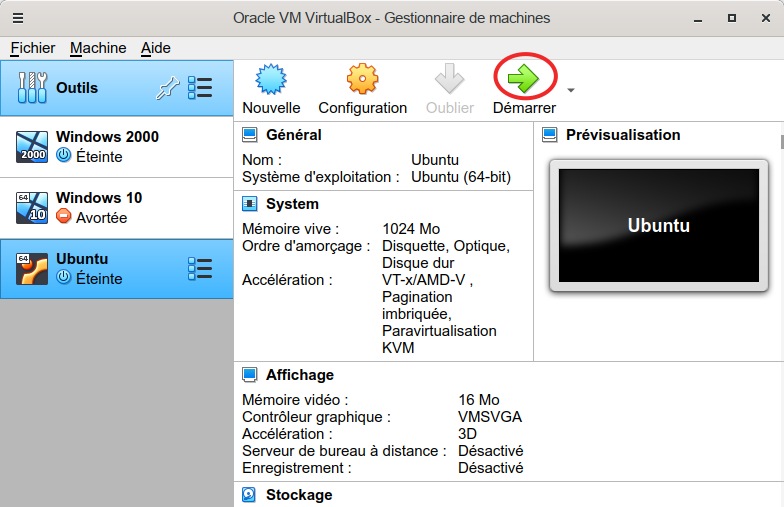Image resolution: width=784 pixels, height=507 pixels.
Task: Click the pin icon in Outils
Action: point(166,88)
